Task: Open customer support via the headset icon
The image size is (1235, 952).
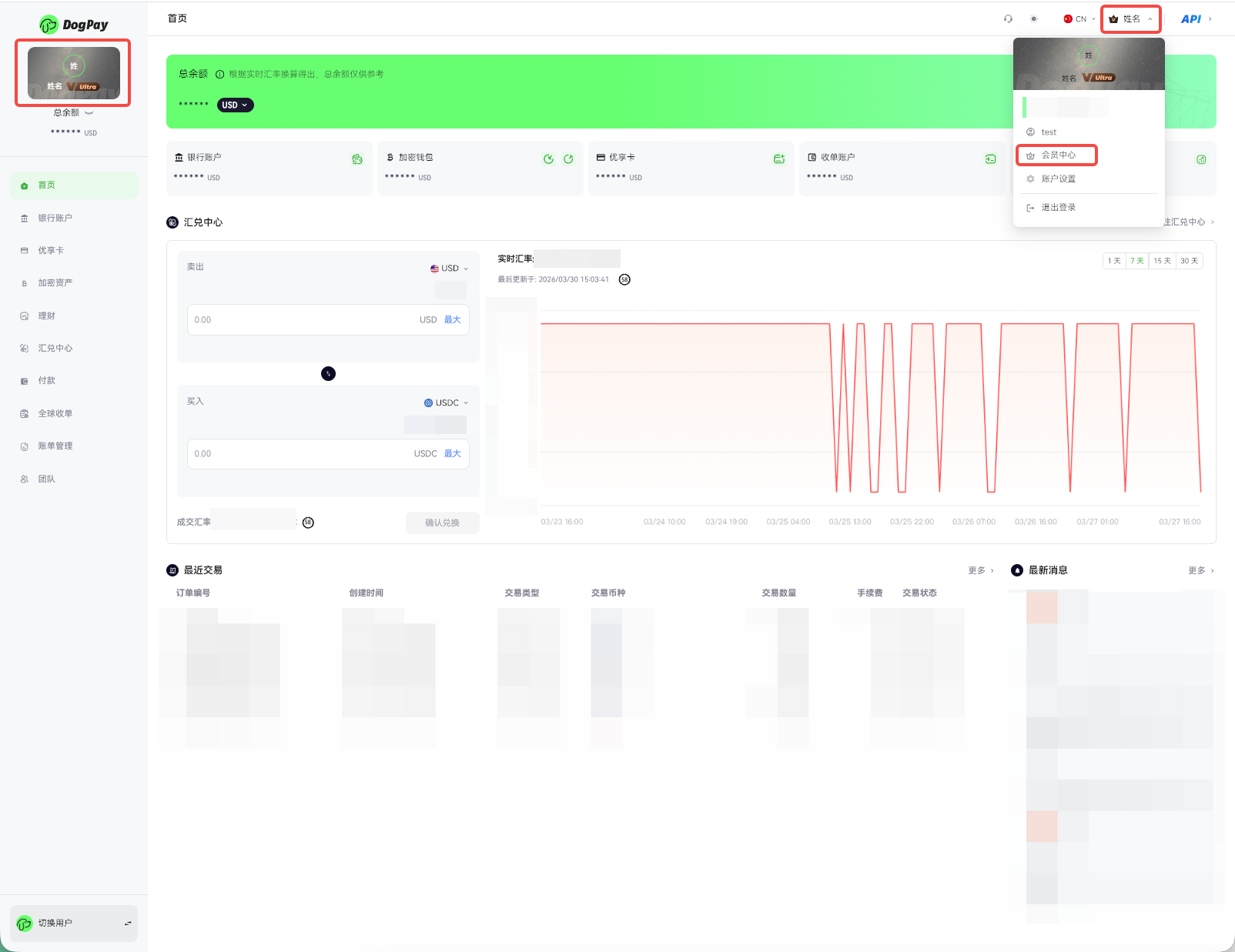Action: coord(1008,19)
